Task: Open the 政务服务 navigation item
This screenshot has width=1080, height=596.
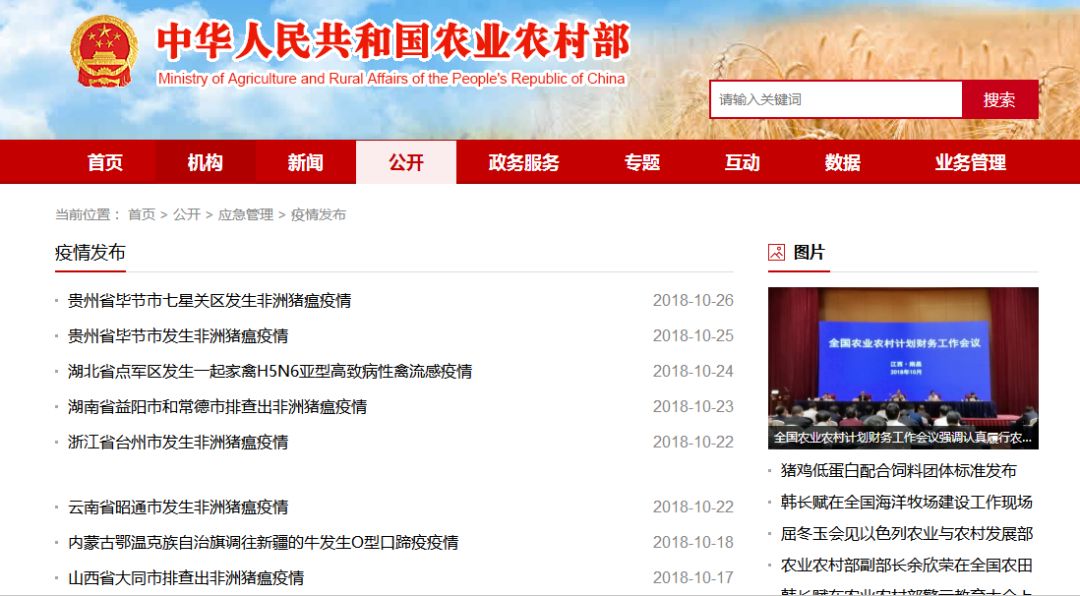Action: tap(524, 163)
